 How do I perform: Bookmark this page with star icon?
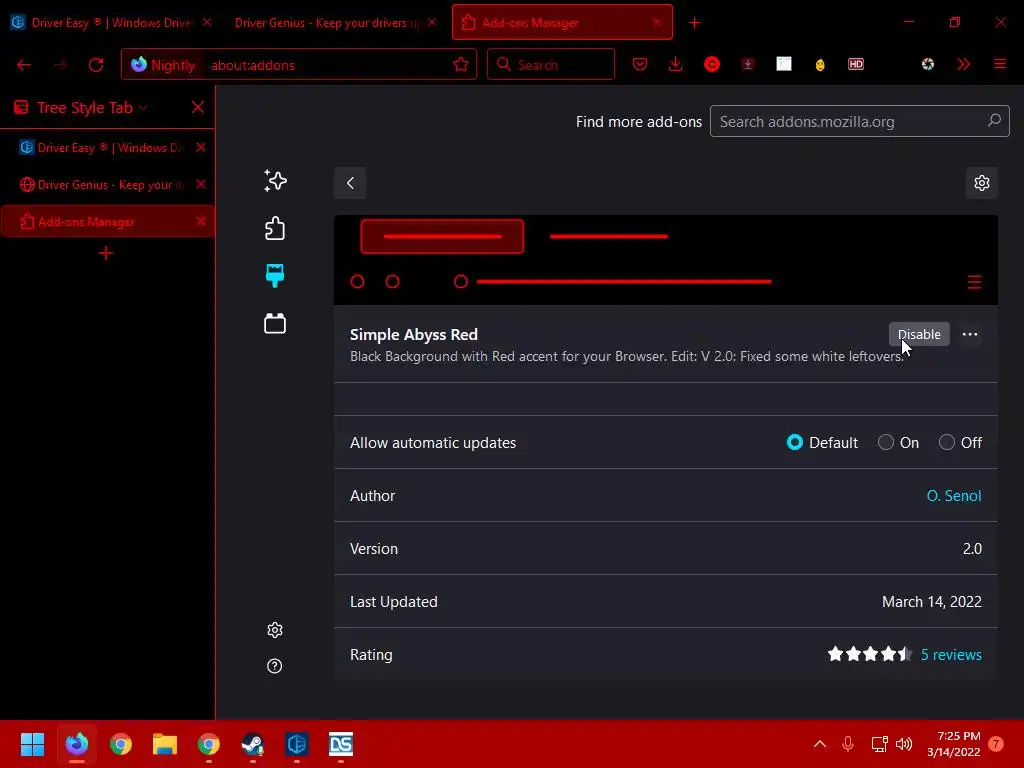coord(461,64)
